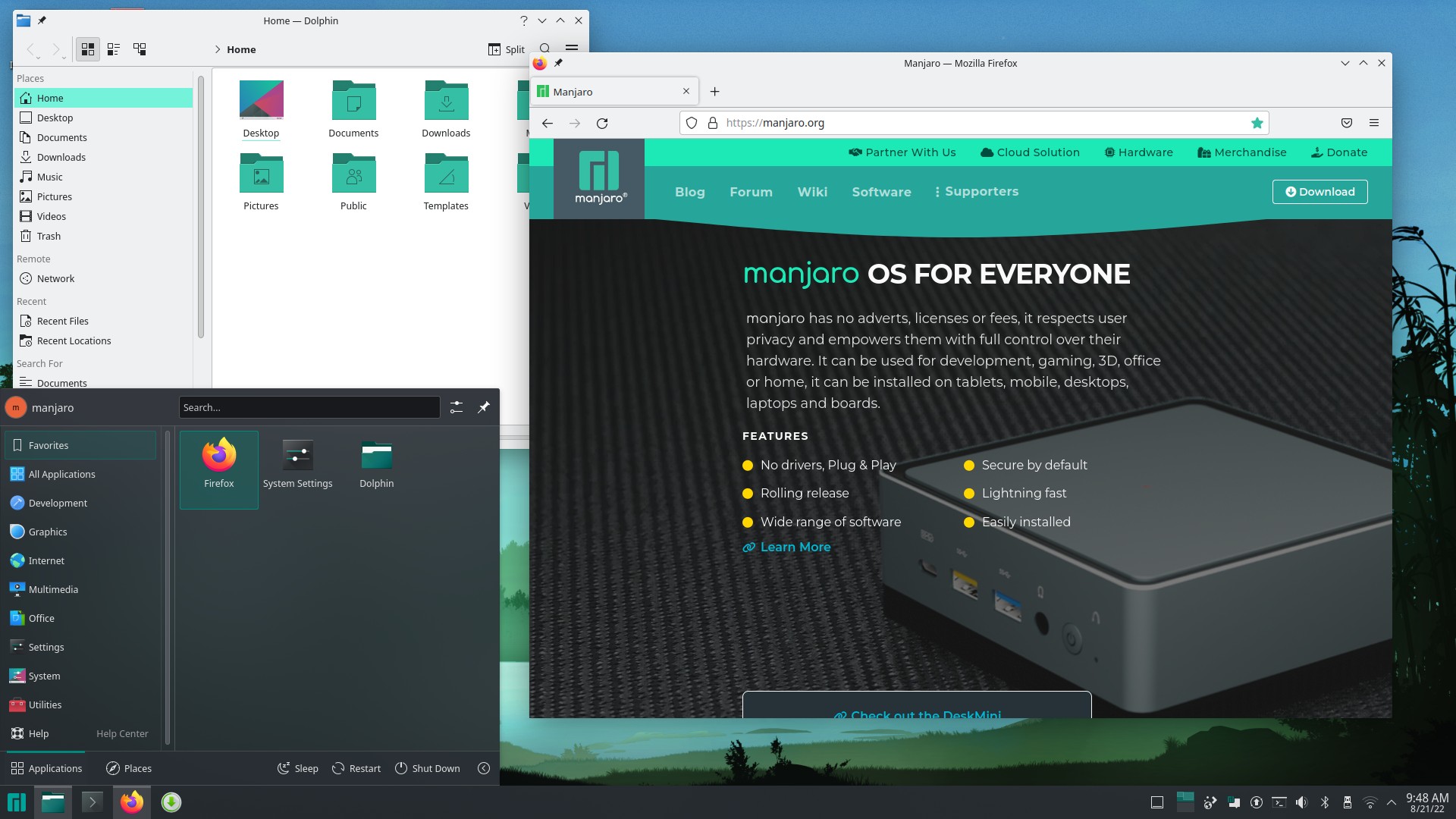
Task: Open Save to Pocket icon in Firefox
Action: coord(1347,123)
